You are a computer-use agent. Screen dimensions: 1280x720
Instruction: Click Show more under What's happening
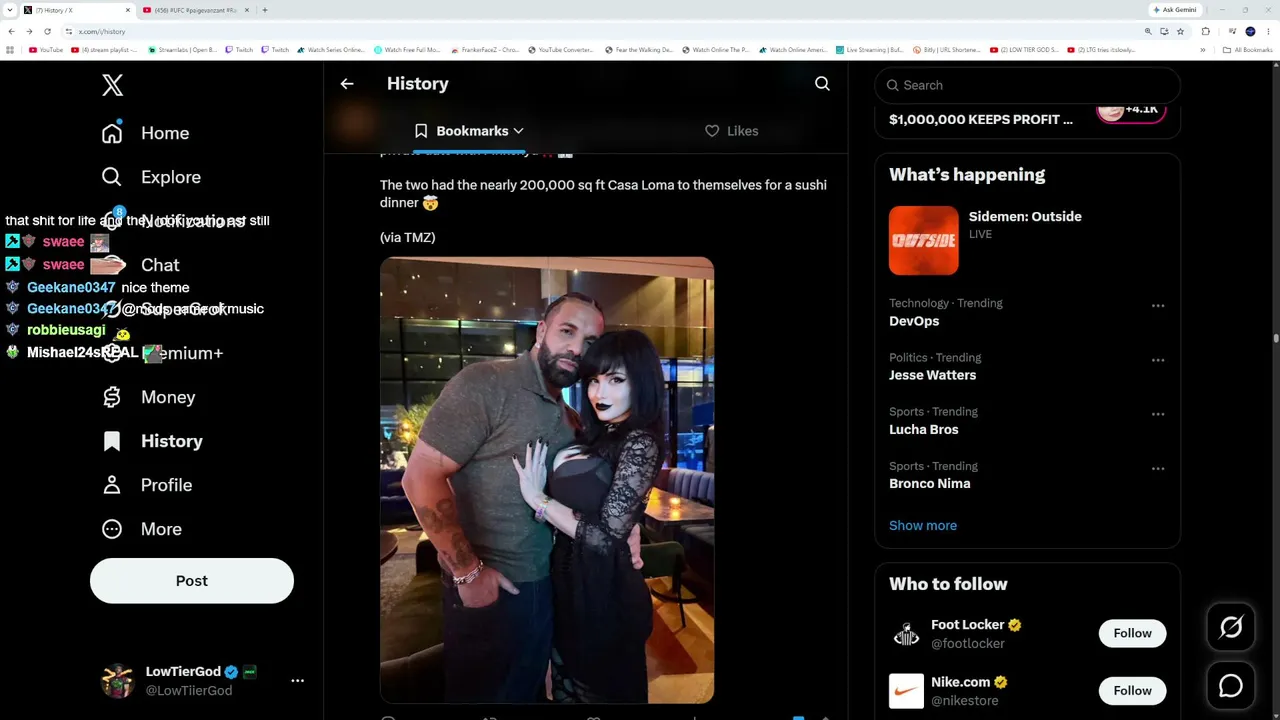tap(923, 525)
